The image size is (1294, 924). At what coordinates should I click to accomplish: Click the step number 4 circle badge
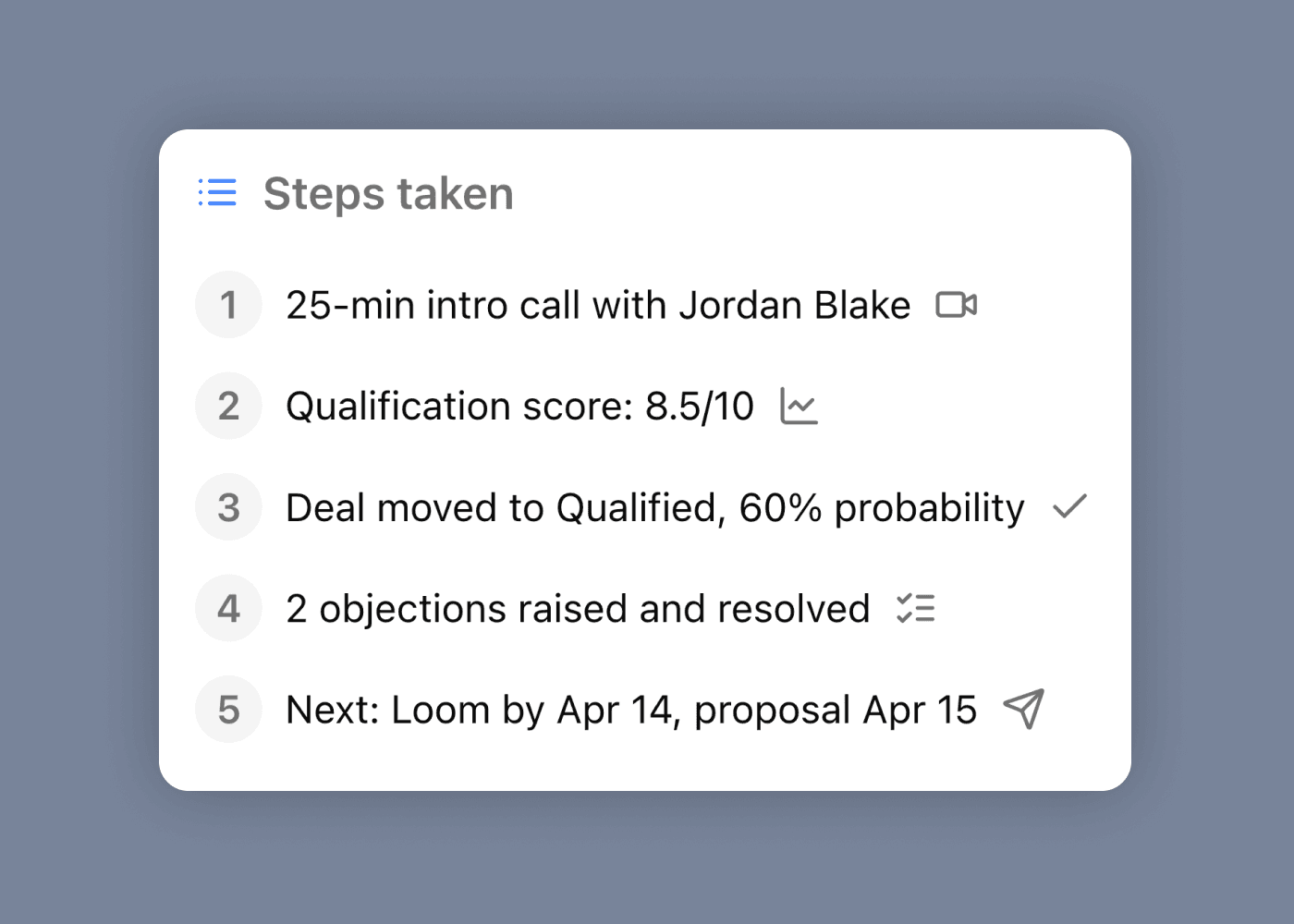[228, 609]
